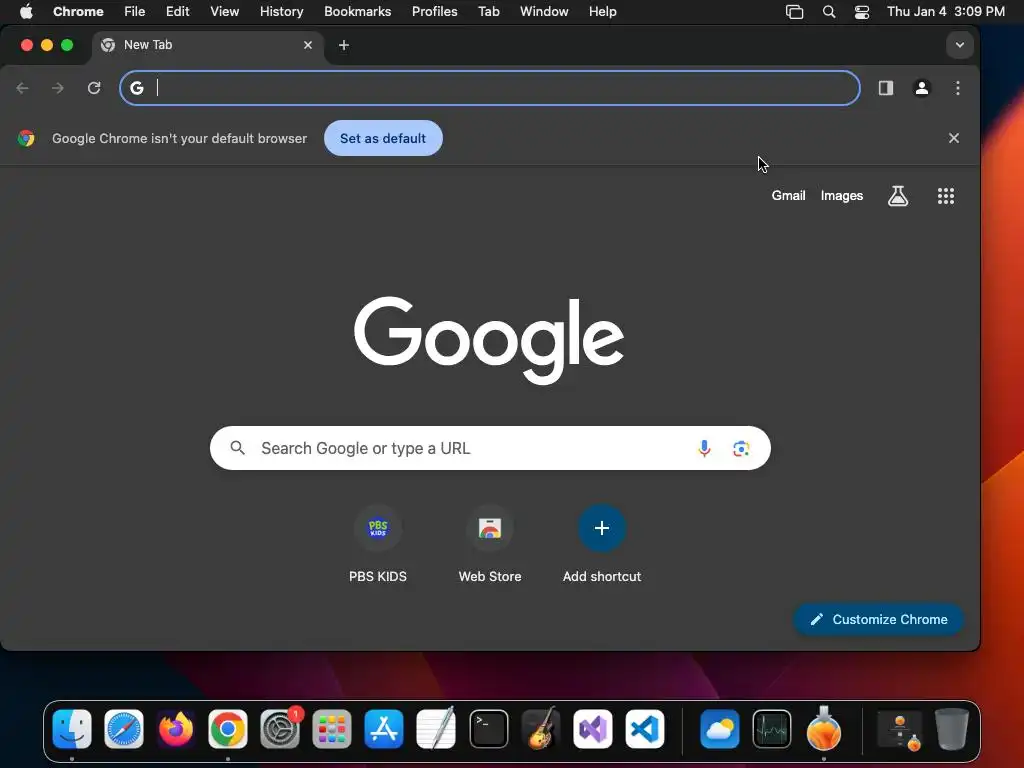Open the History menu
The width and height of the screenshot is (1024, 768).
coord(281,11)
